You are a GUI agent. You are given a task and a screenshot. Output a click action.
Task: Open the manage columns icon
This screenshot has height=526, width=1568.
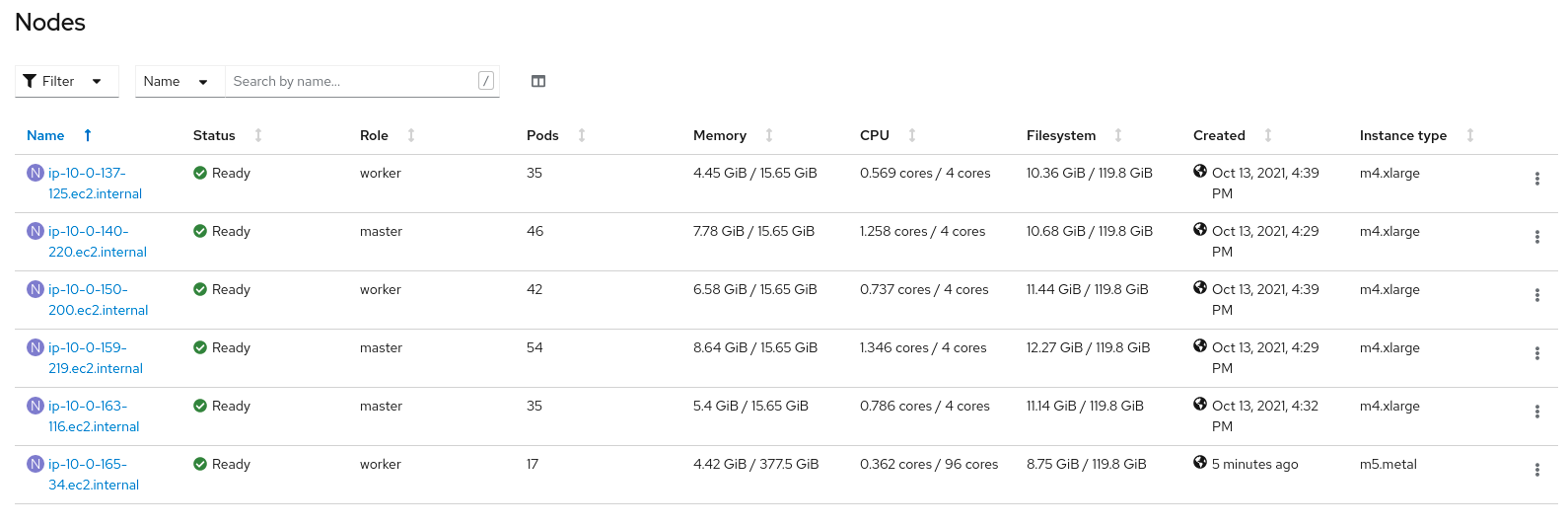(538, 81)
